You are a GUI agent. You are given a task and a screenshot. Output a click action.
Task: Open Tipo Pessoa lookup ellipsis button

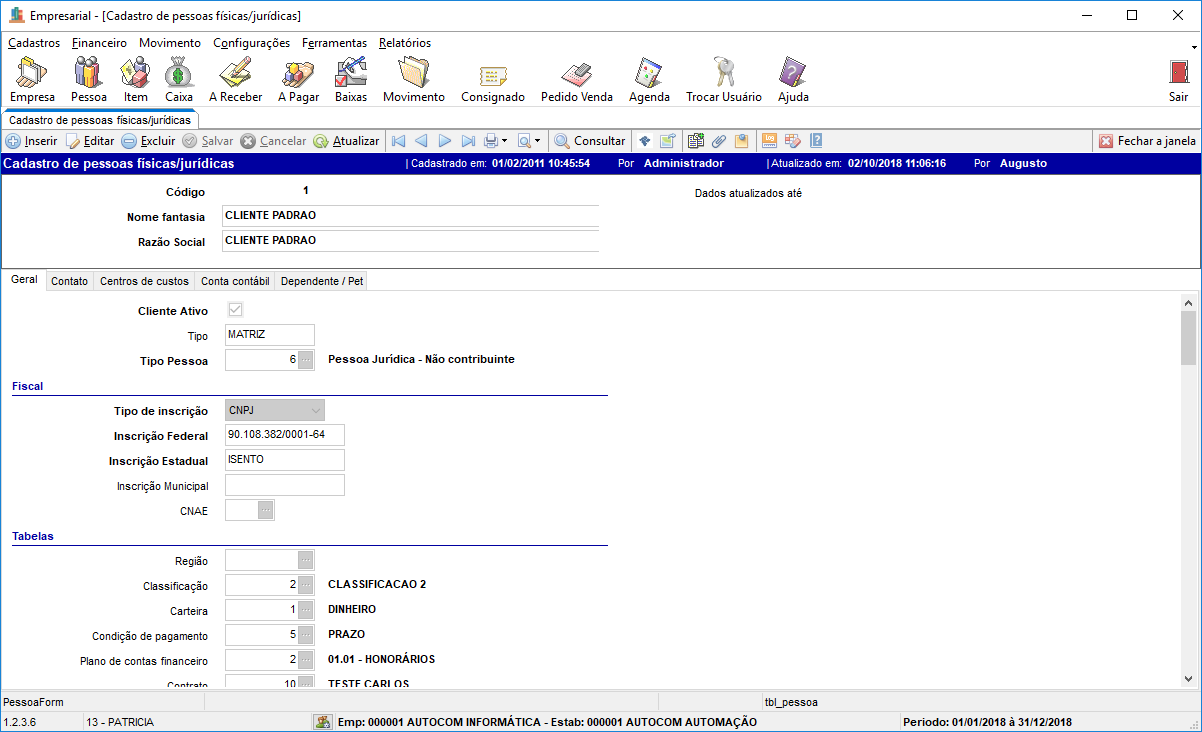[306, 359]
